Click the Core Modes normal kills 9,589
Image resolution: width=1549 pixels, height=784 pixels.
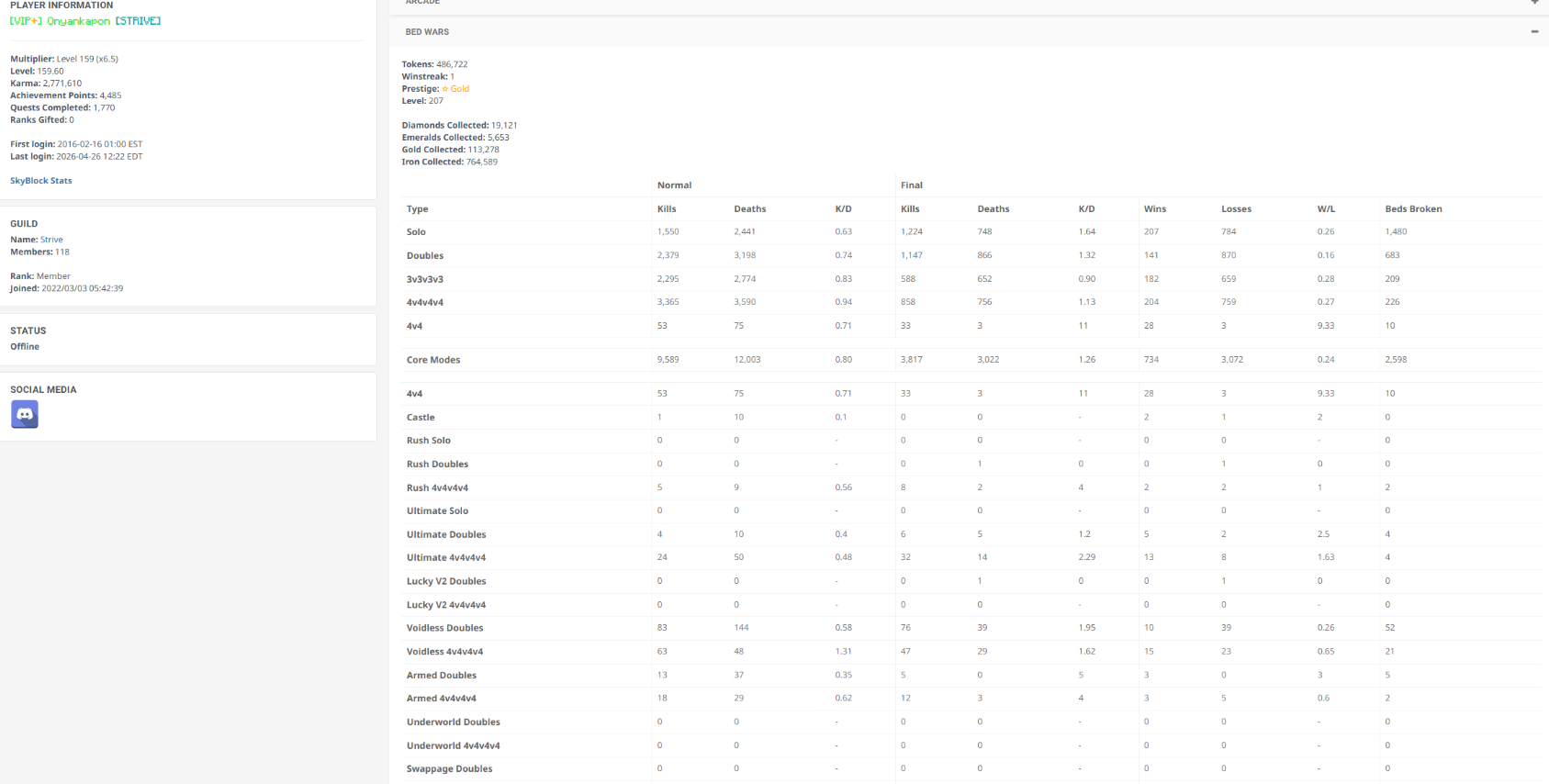point(668,360)
